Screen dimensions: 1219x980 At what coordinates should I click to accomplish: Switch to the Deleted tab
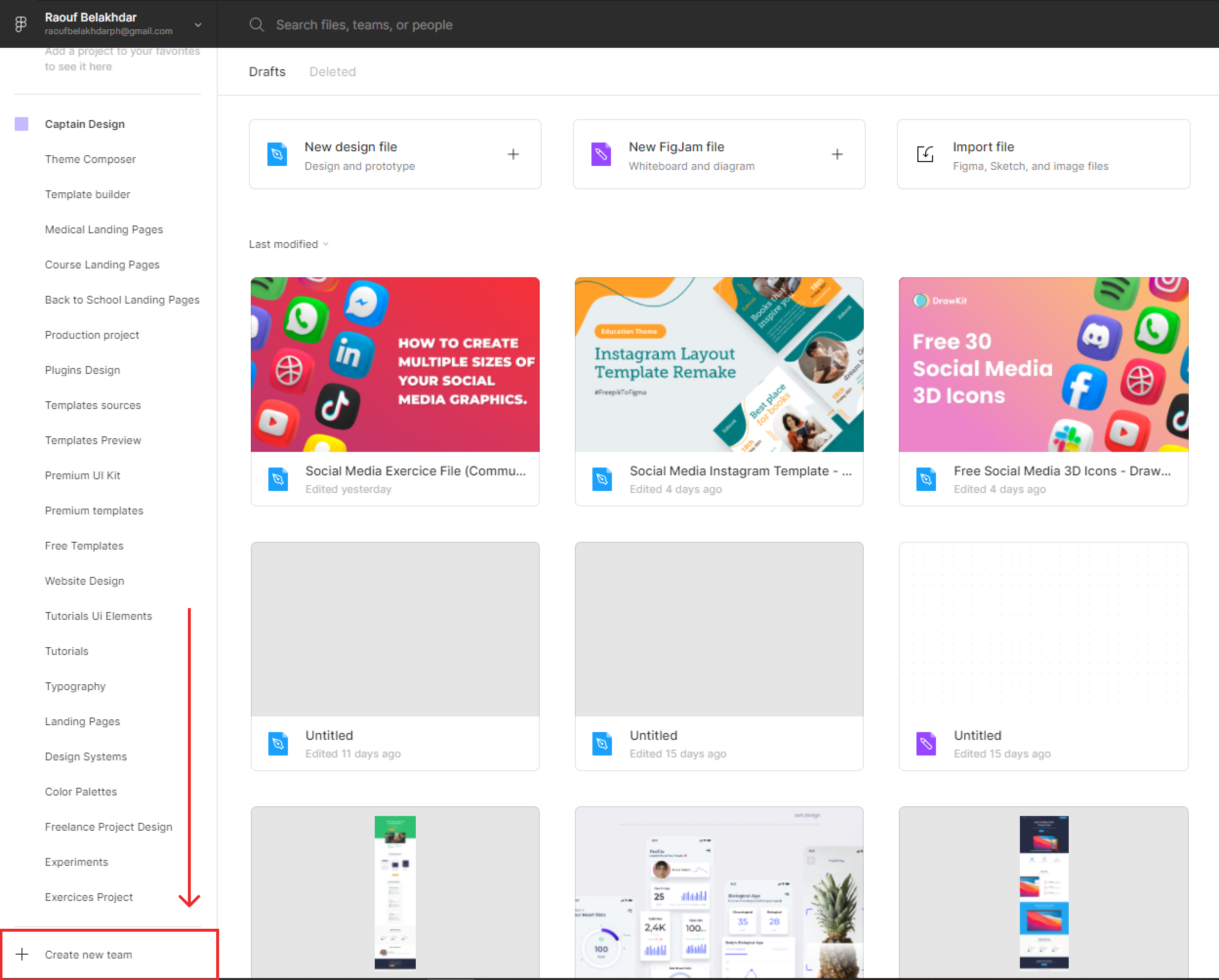click(x=332, y=72)
